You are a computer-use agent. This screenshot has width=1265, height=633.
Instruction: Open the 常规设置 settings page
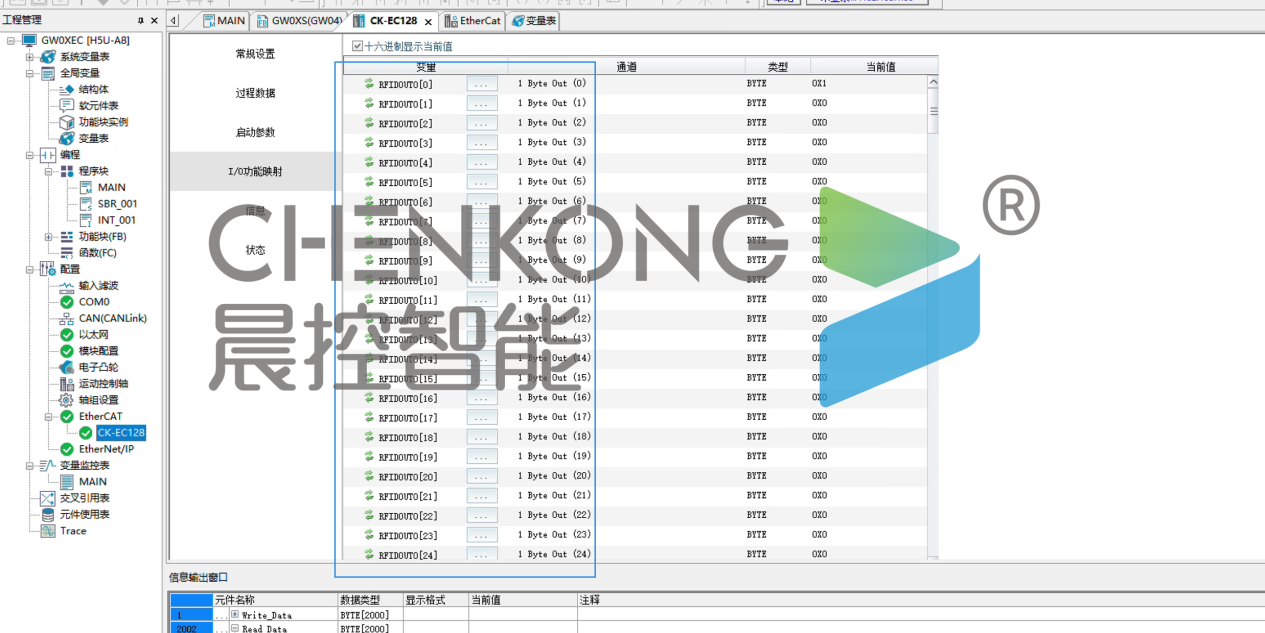point(255,54)
